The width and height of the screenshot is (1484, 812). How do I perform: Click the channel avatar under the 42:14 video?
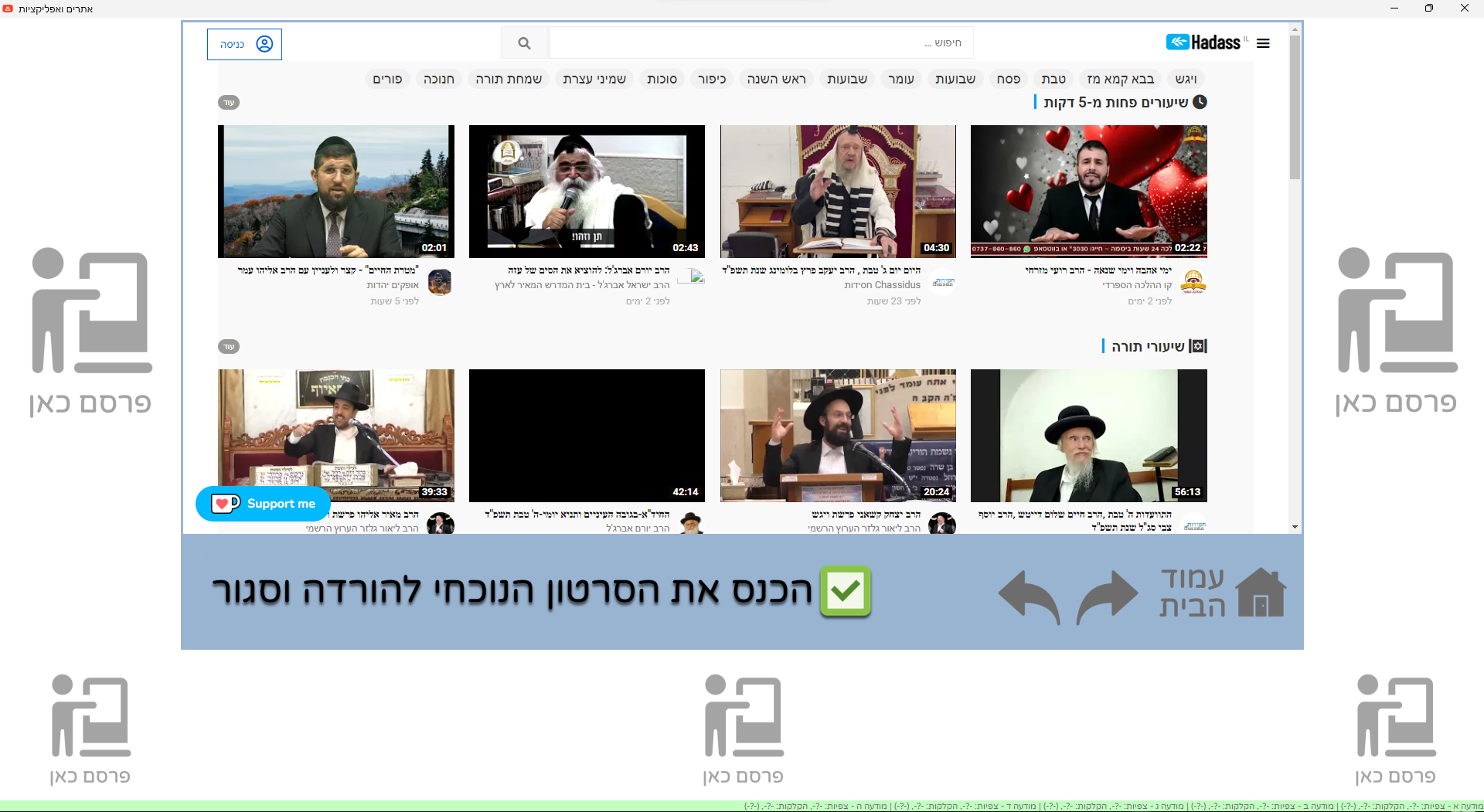pyautogui.click(x=692, y=524)
